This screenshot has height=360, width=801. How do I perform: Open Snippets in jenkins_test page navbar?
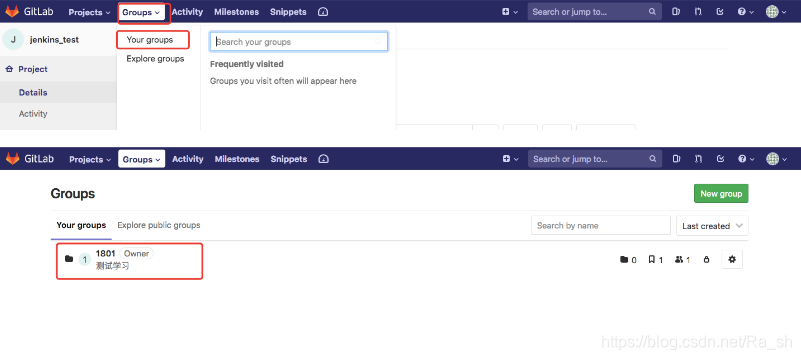288,12
